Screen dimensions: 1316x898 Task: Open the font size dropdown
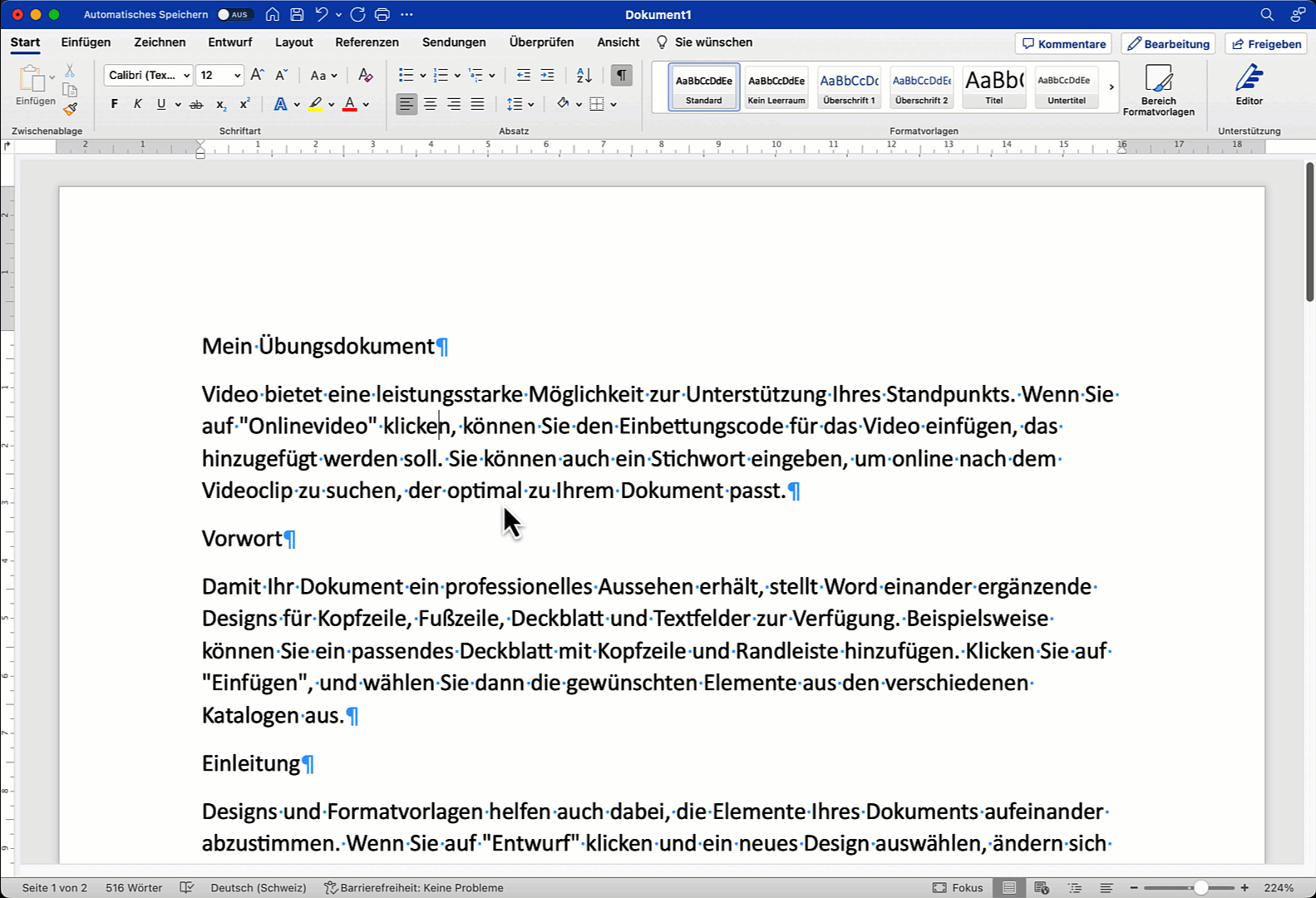pos(237,76)
